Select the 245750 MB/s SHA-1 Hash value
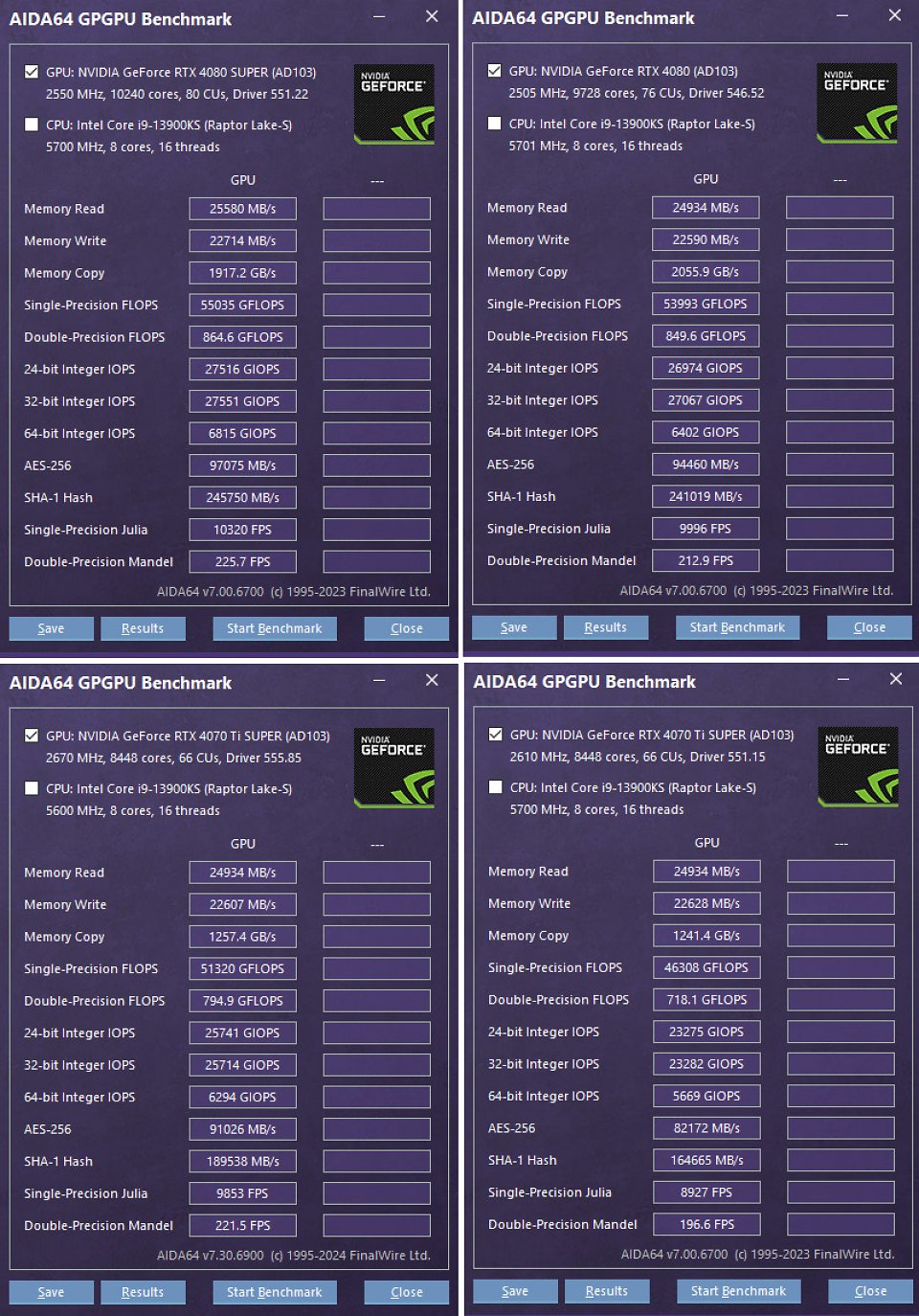 tap(243, 497)
